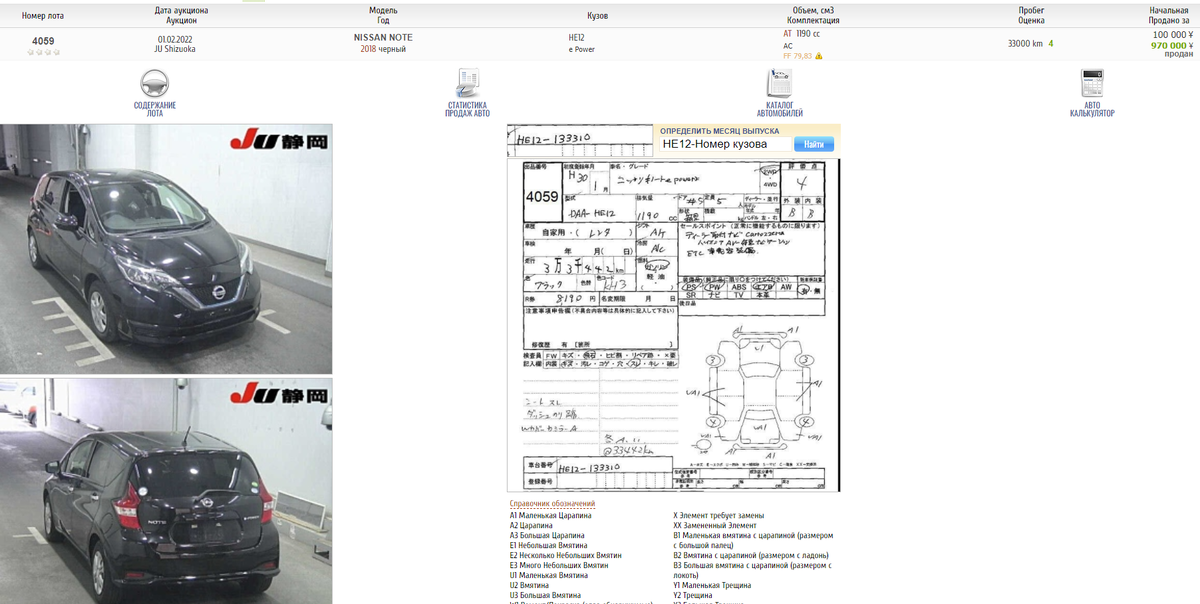The width and height of the screenshot is (1200, 604).
Task: Click the FF 79,83 text
Action: (x=797, y=56)
